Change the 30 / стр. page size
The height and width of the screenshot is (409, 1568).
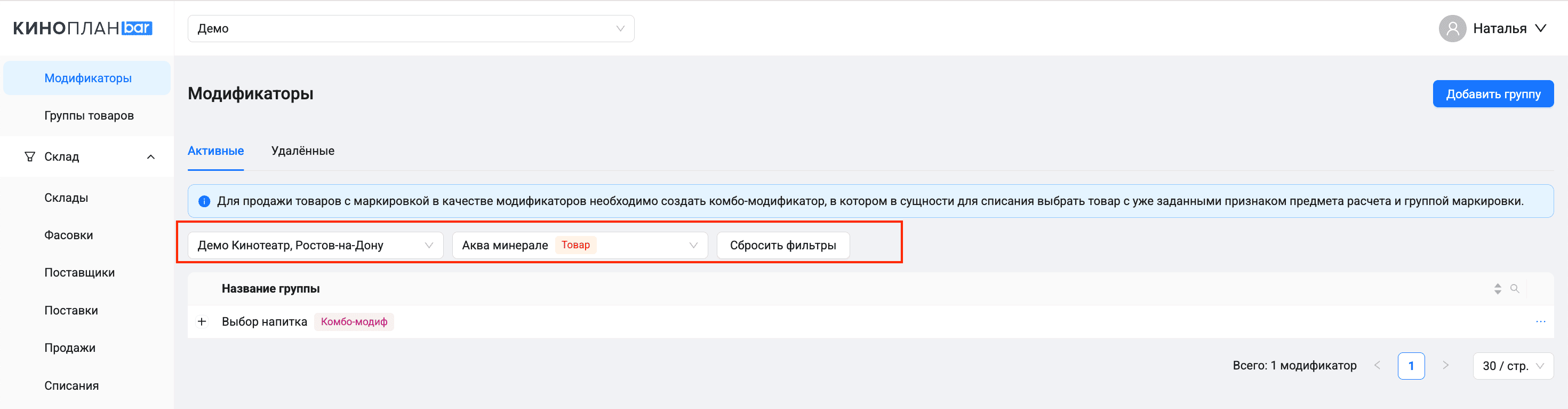pyautogui.click(x=1513, y=366)
